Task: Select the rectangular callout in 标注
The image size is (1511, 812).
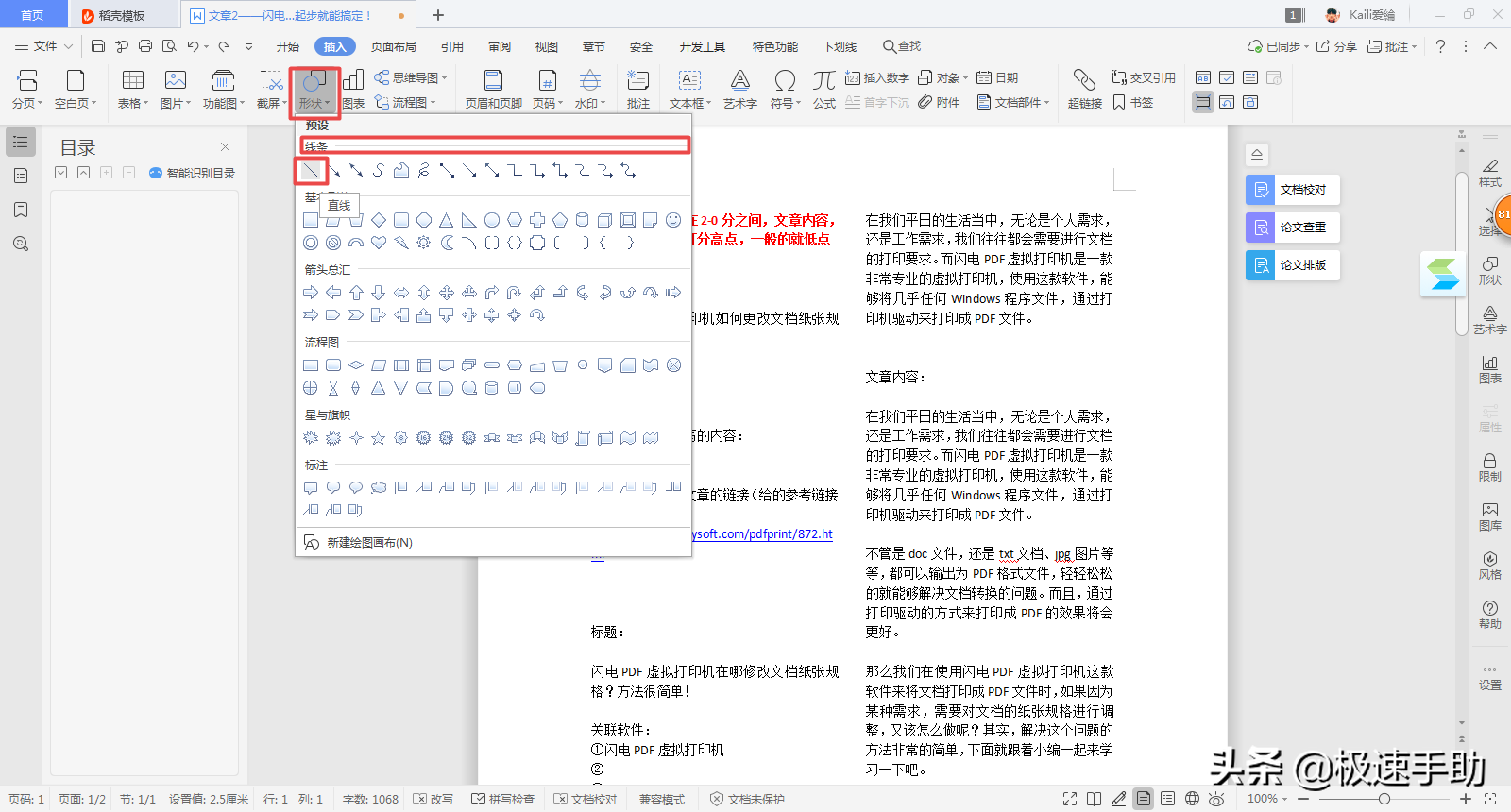Action: click(x=311, y=488)
